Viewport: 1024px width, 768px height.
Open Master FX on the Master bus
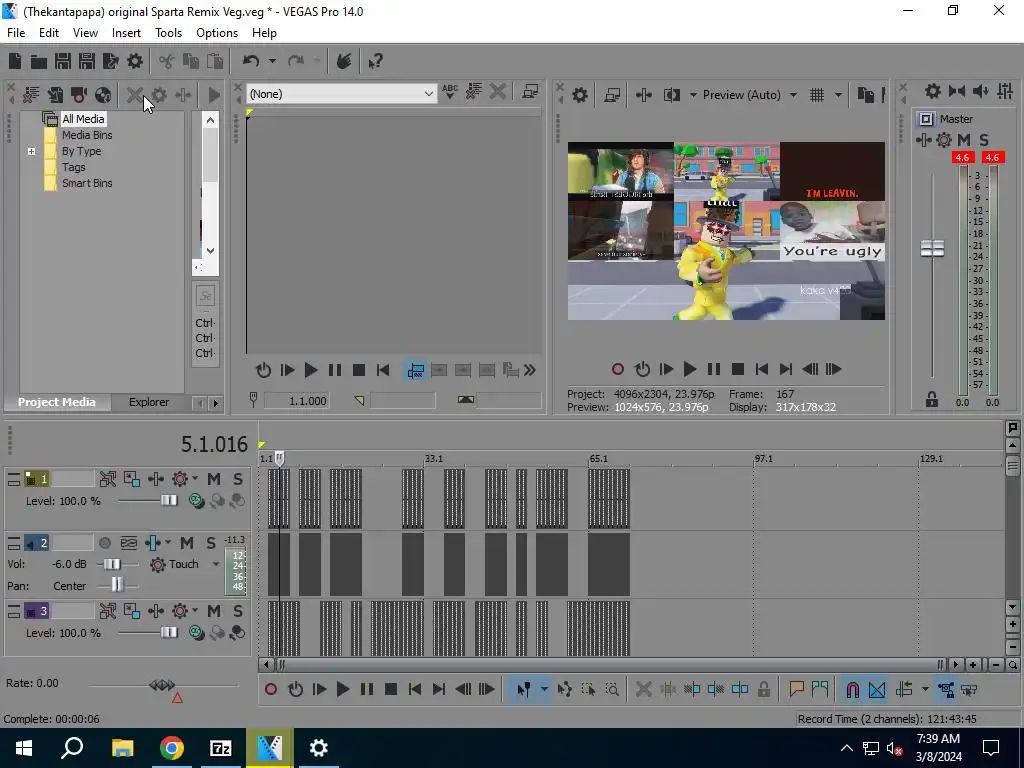pyautogui.click(x=923, y=140)
